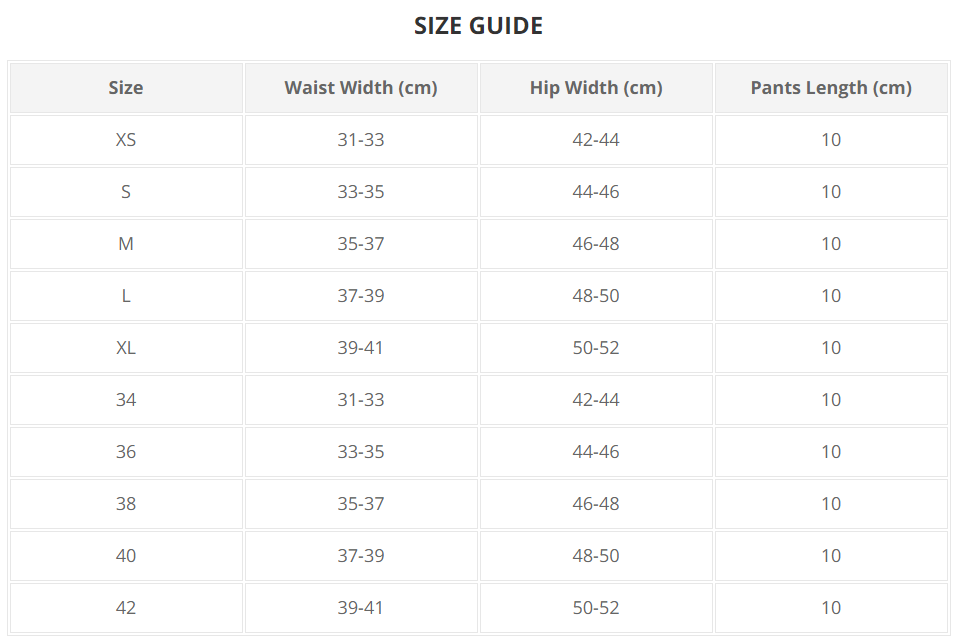Click the Waist Width (cm) header
Image resolution: width=962 pixels, height=641 pixels.
[361, 88]
